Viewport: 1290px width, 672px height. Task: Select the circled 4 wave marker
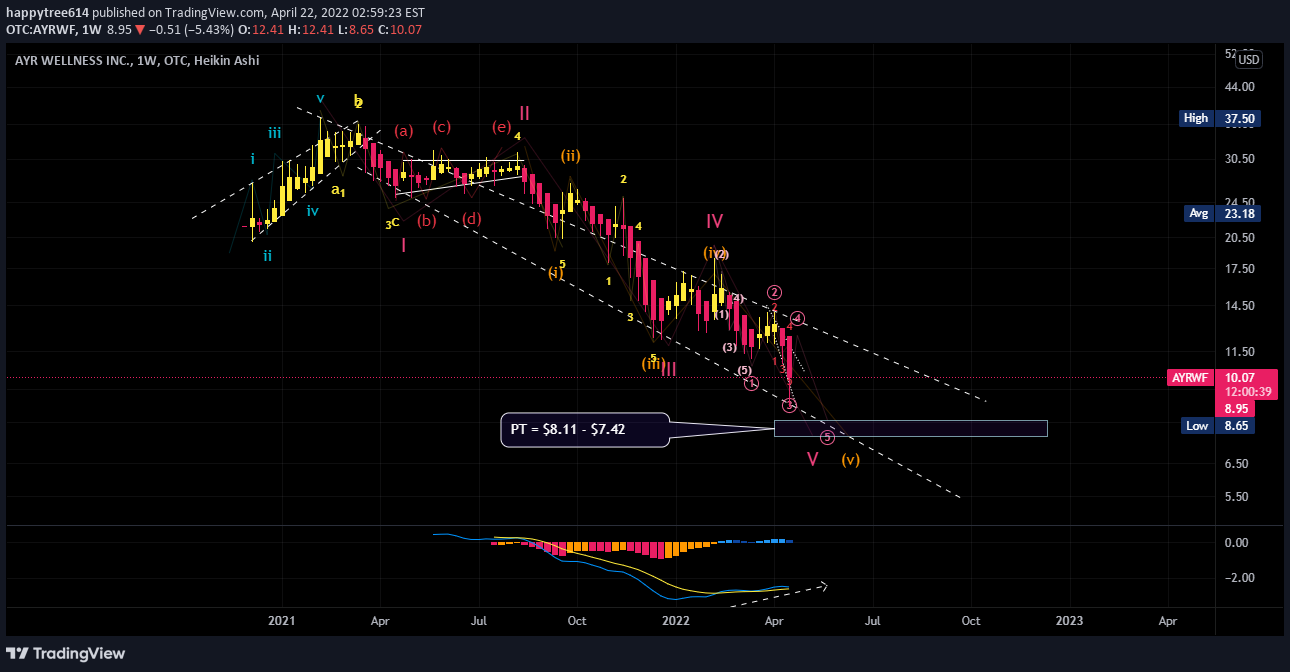click(798, 319)
